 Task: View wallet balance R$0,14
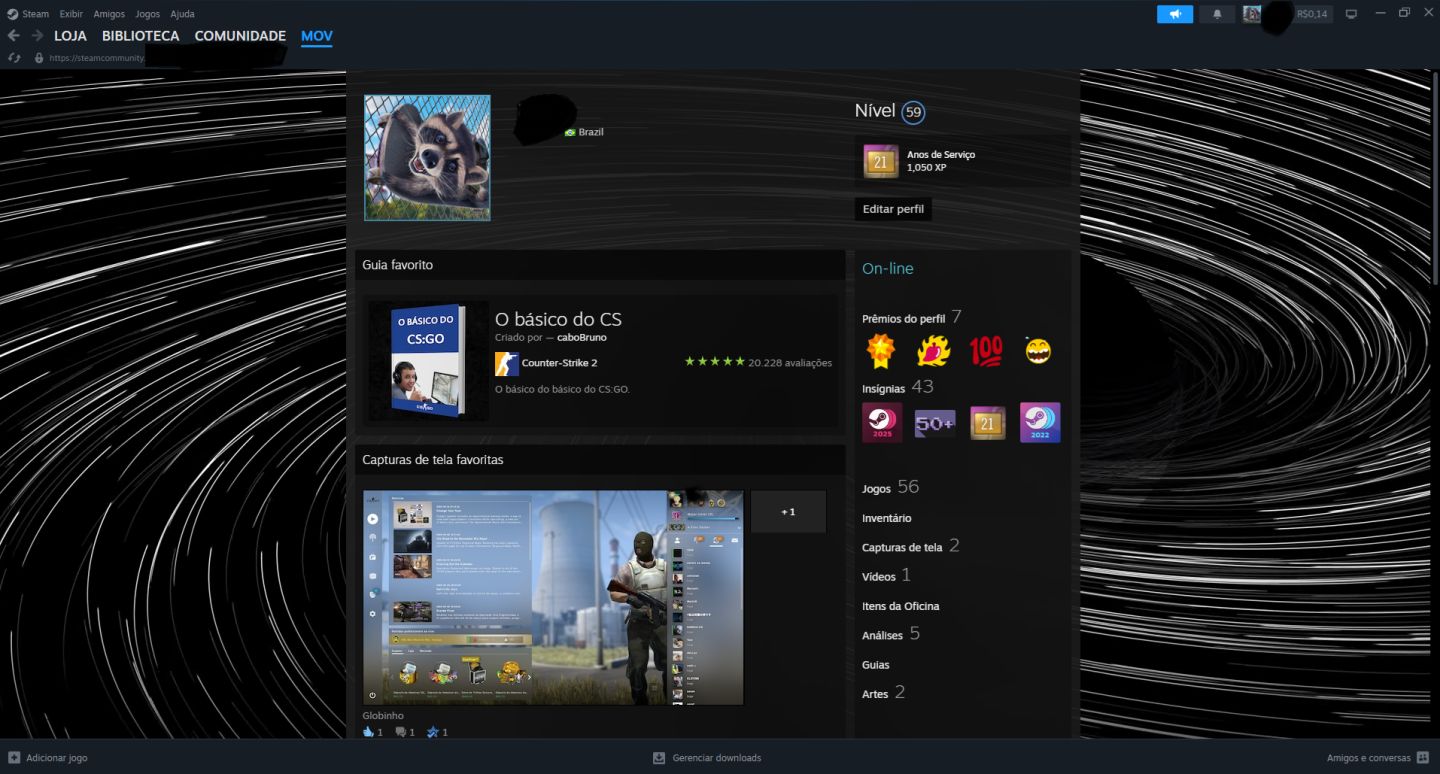(1312, 14)
